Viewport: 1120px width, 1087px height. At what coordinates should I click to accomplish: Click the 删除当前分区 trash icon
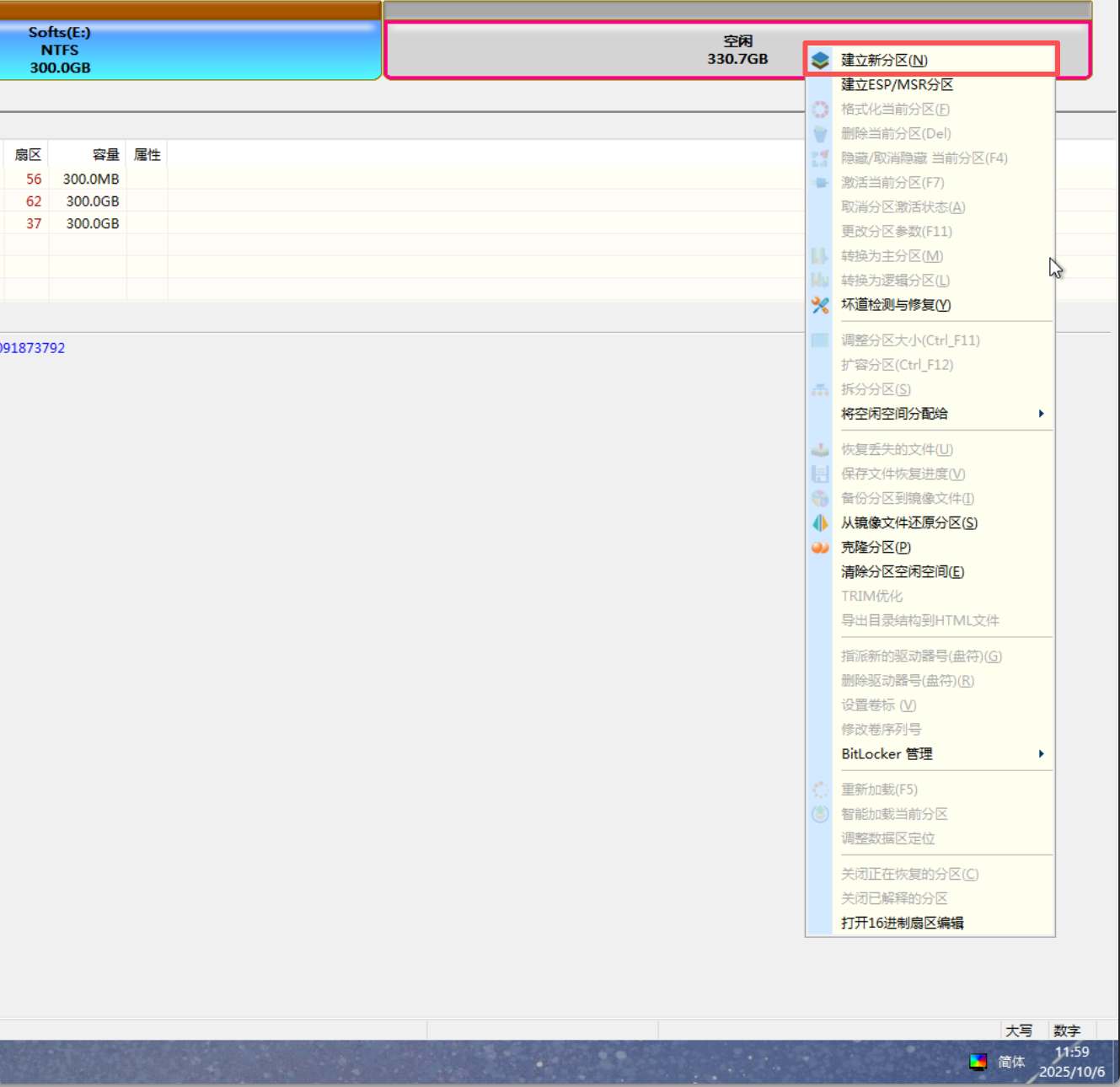pos(819,133)
